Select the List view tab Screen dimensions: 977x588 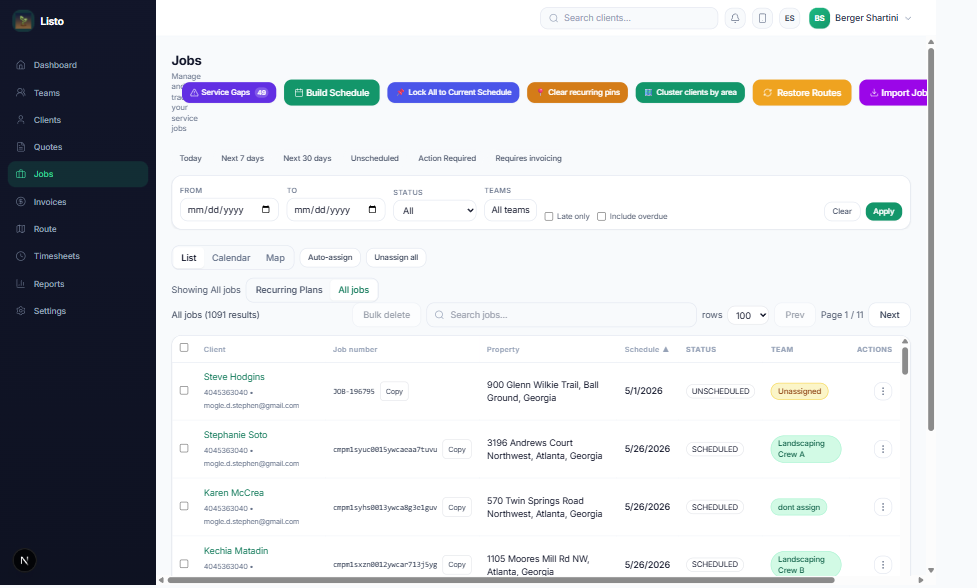click(189, 258)
